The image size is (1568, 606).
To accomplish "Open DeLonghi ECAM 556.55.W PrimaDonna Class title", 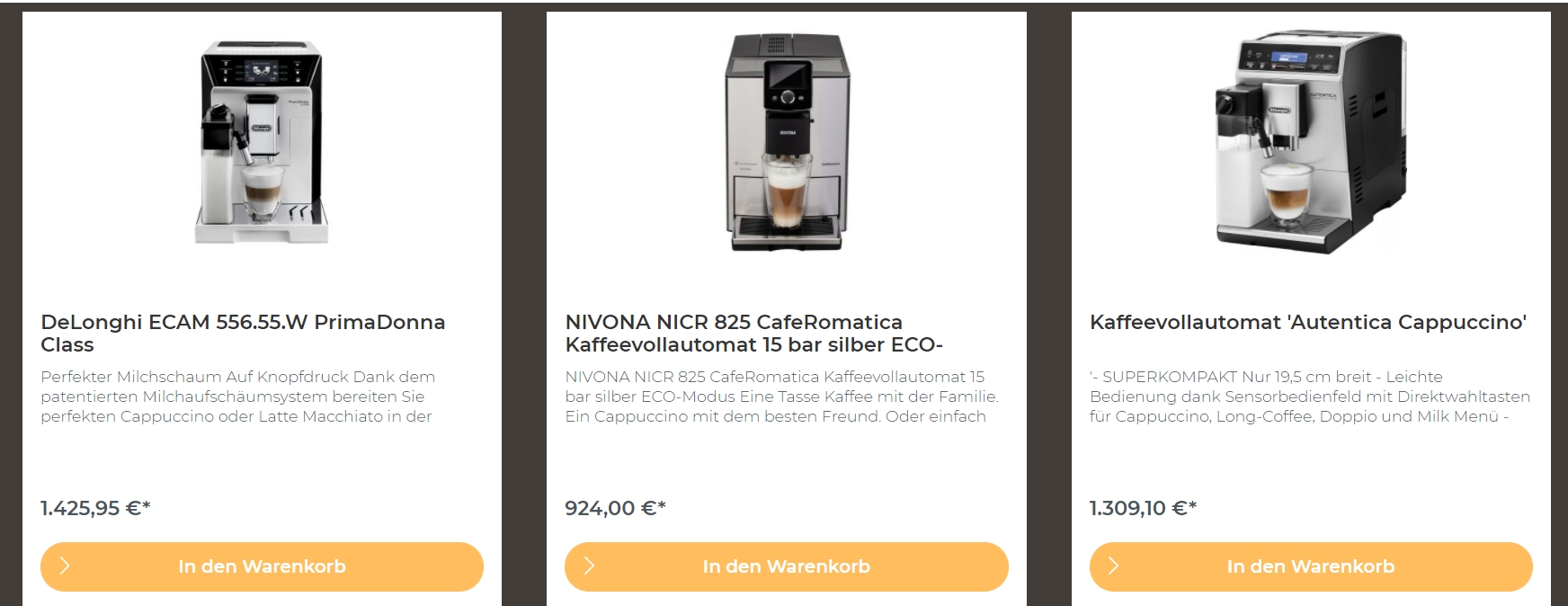I will [243, 333].
